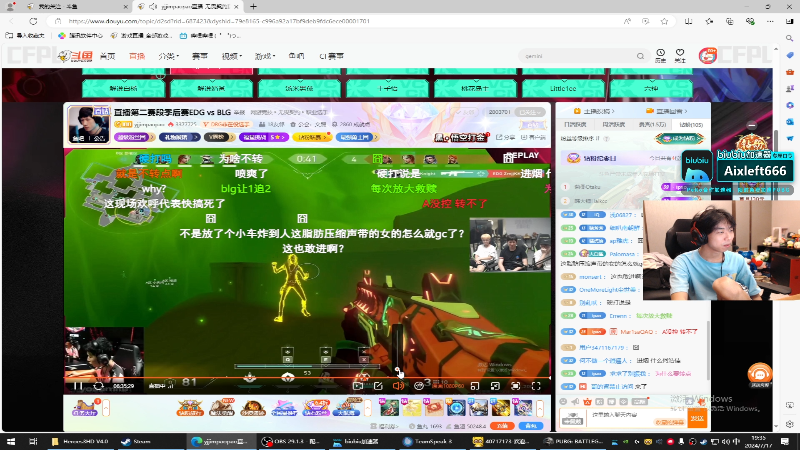
Task: Expand the gift list chevron at right
Action: pyautogui.click(x=540, y=408)
